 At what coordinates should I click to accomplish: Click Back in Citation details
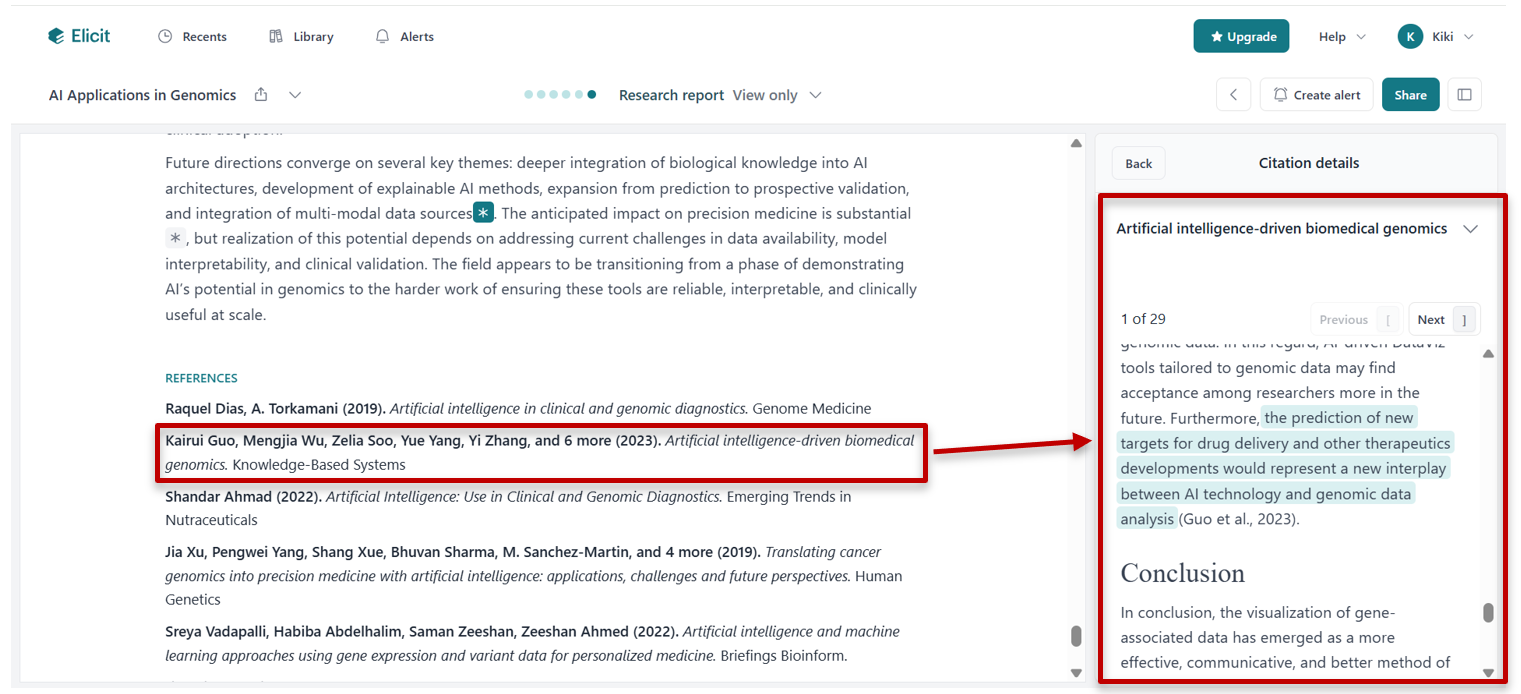coord(1138,164)
